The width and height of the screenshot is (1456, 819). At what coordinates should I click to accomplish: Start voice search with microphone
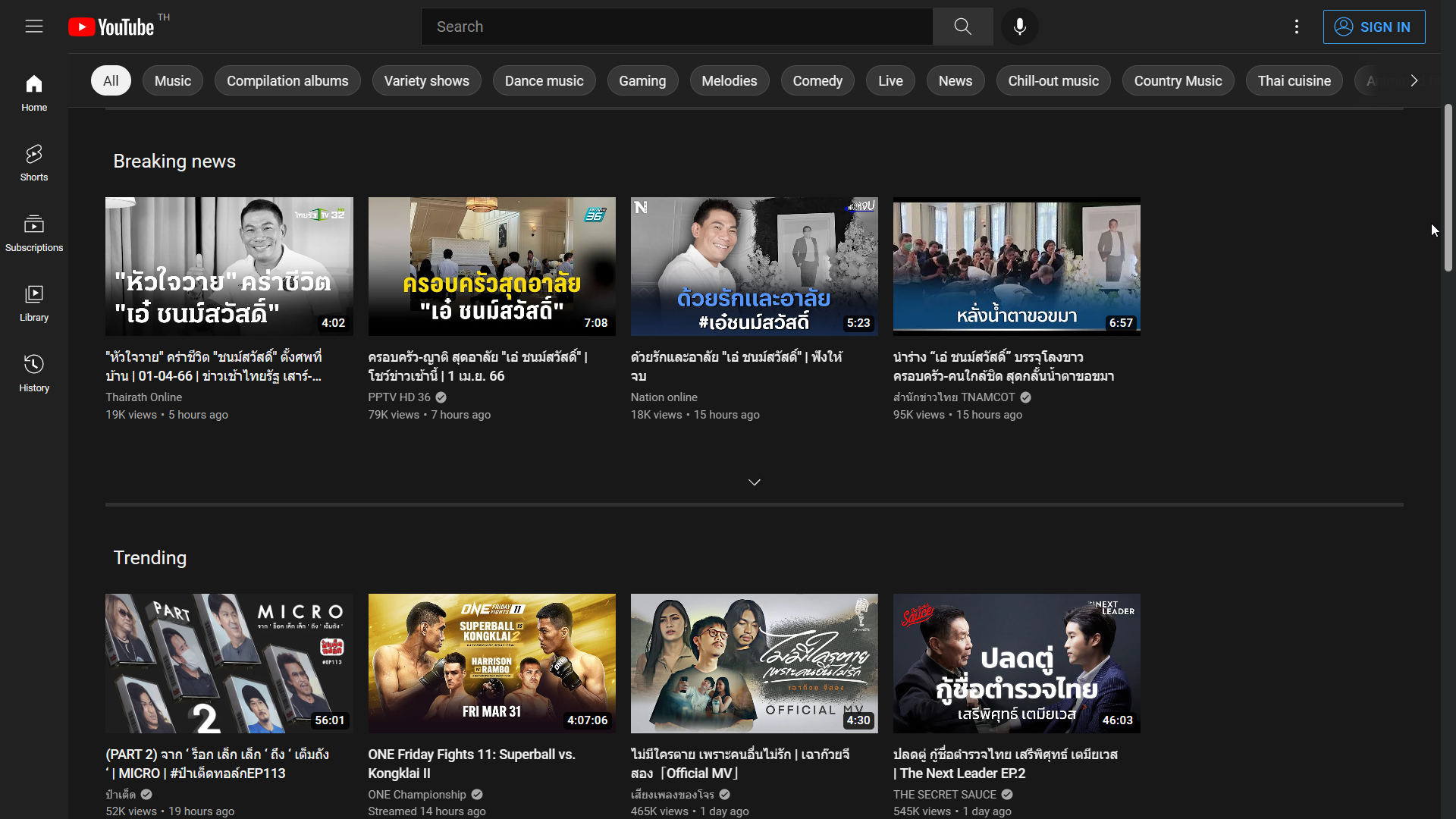[x=1020, y=27]
